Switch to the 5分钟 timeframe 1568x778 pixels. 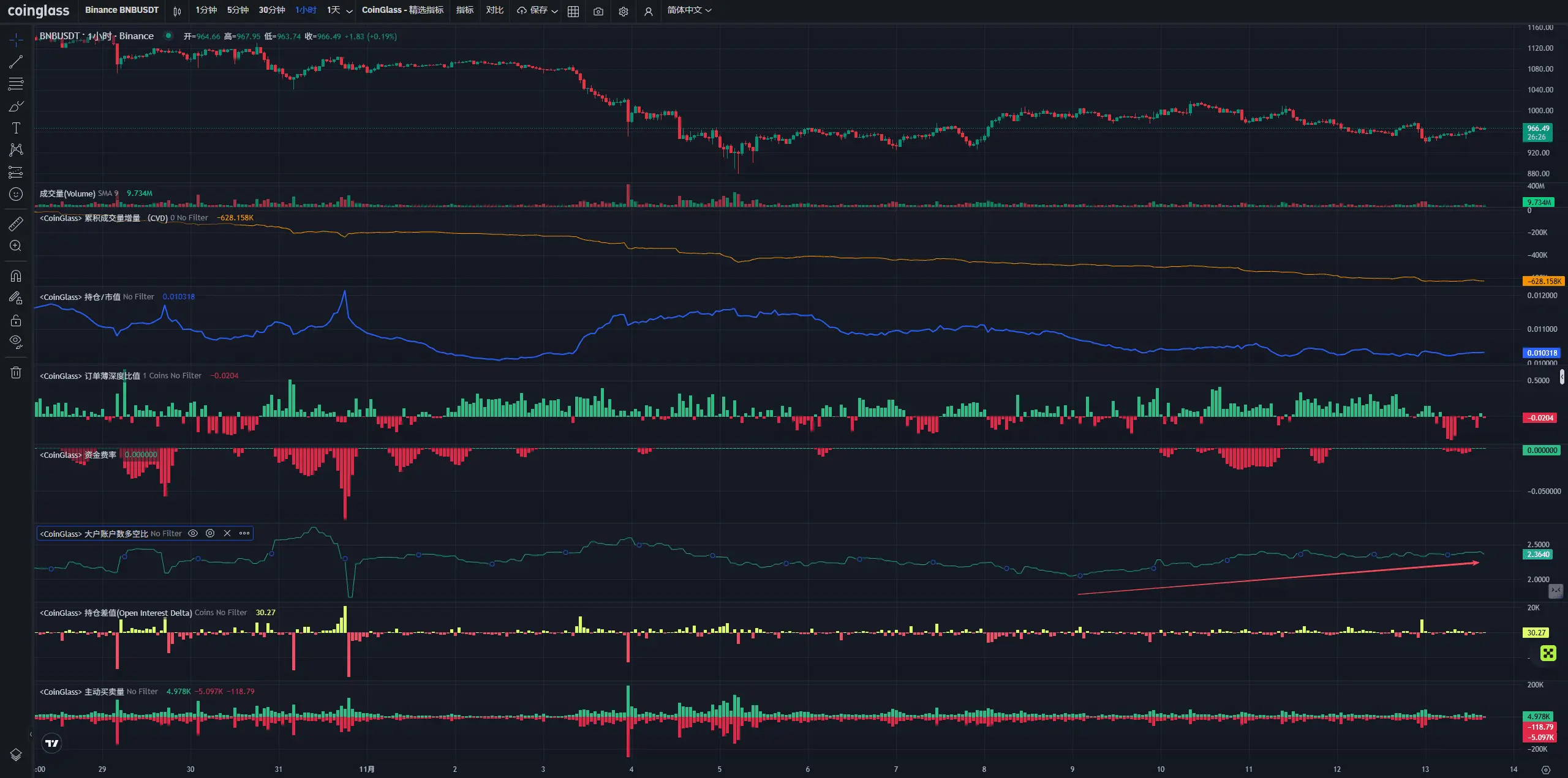pos(238,10)
